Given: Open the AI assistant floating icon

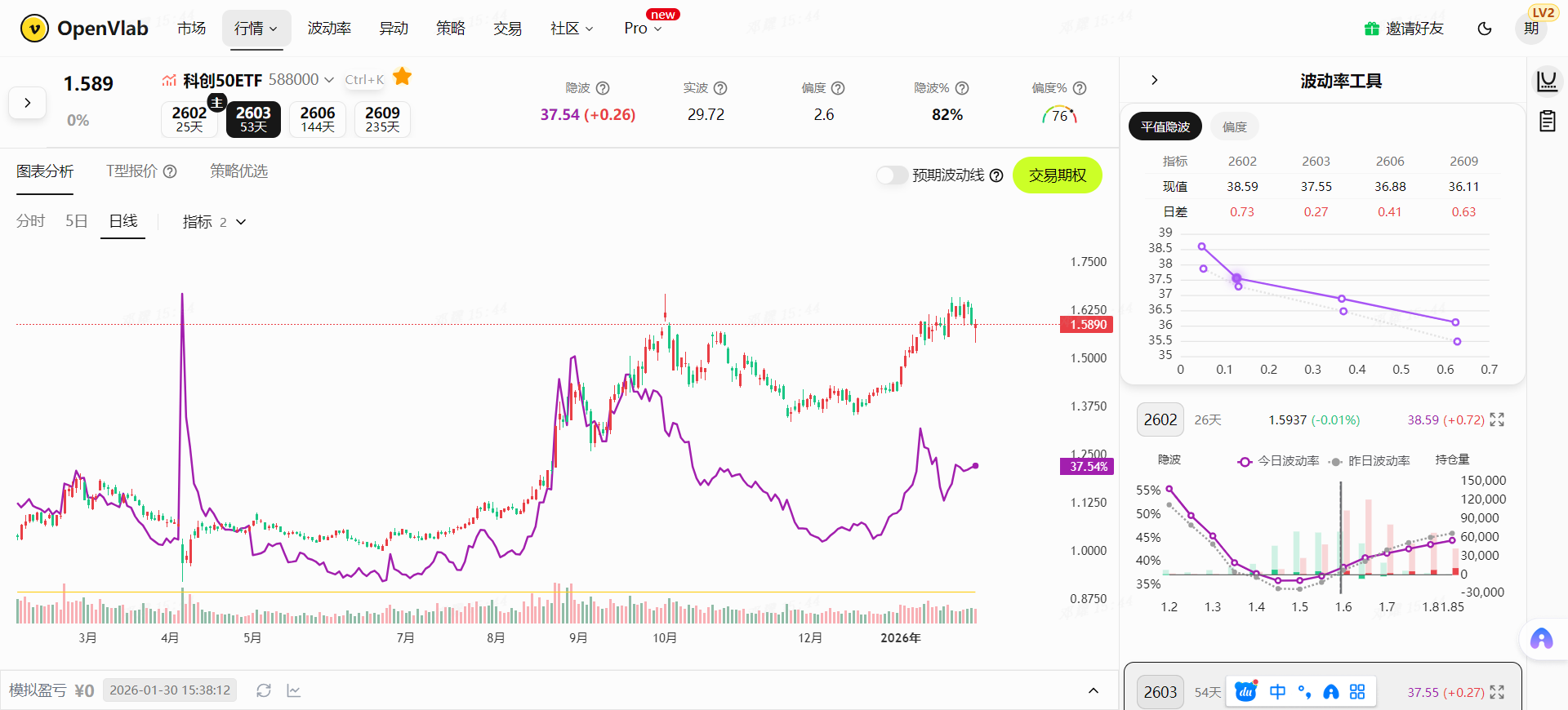Looking at the screenshot, I should pos(1541,638).
